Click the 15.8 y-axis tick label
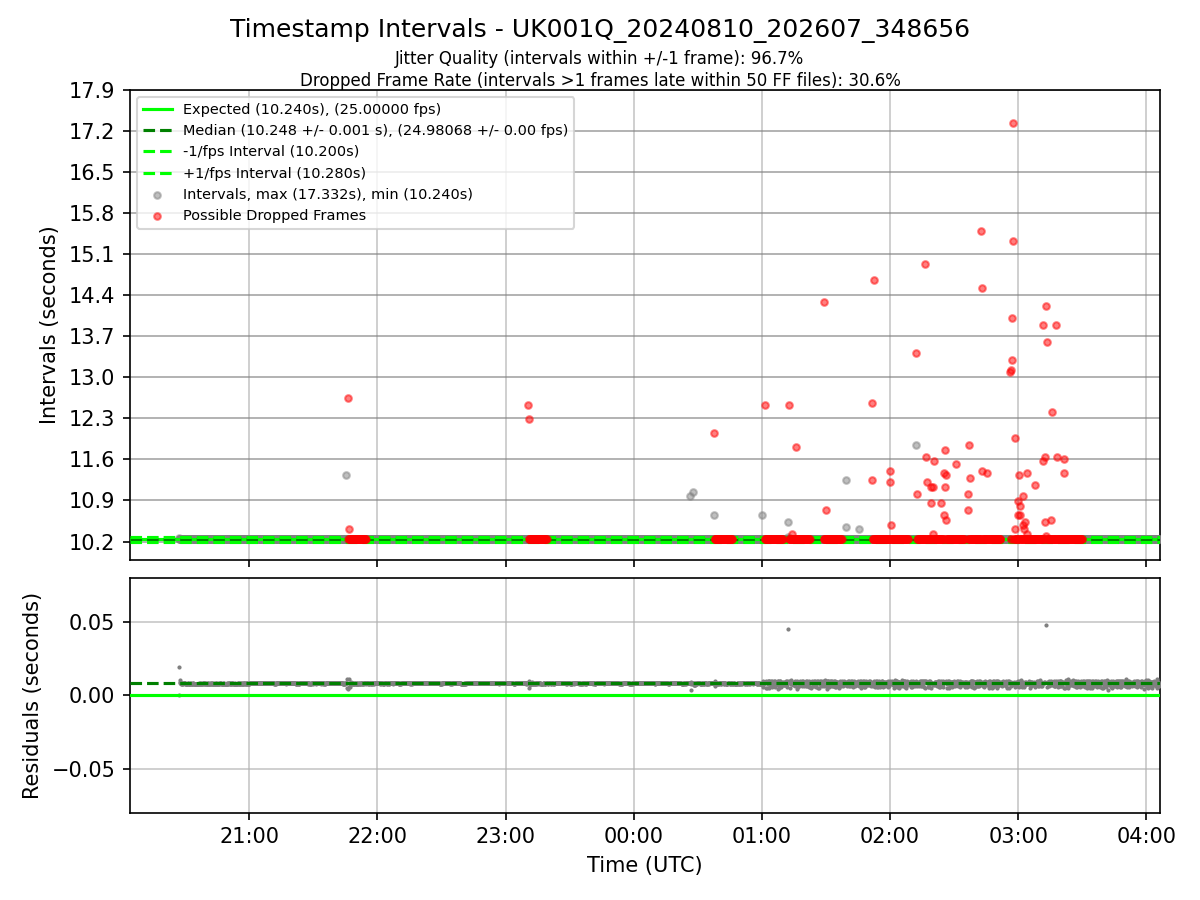The height and width of the screenshot is (900, 1200). click(95, 214)
